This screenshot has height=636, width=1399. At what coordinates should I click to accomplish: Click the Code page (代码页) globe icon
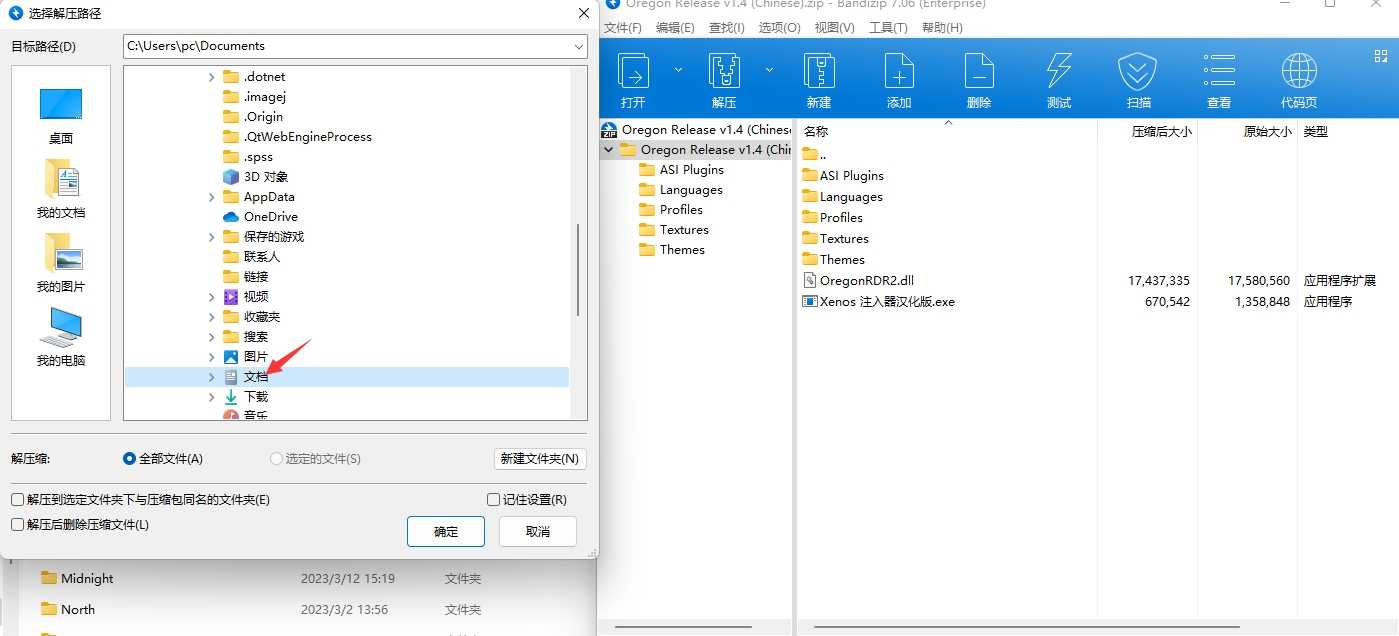(1299, 72)
